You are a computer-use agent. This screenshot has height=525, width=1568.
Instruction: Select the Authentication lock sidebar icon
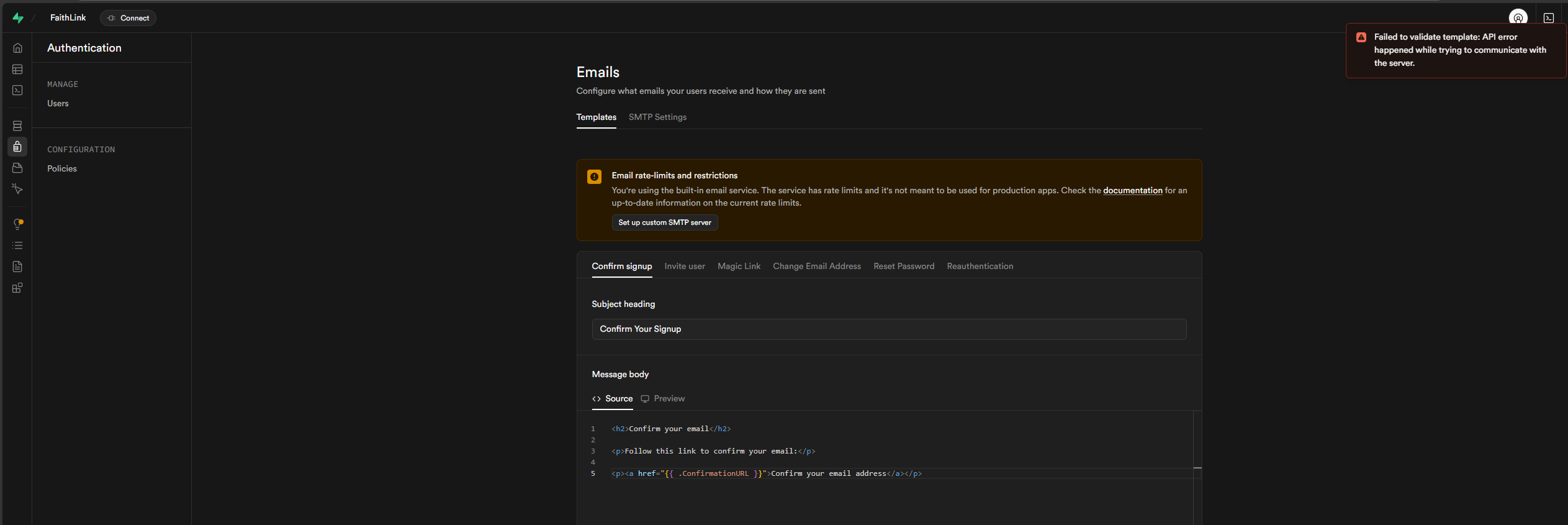point(17,147)
